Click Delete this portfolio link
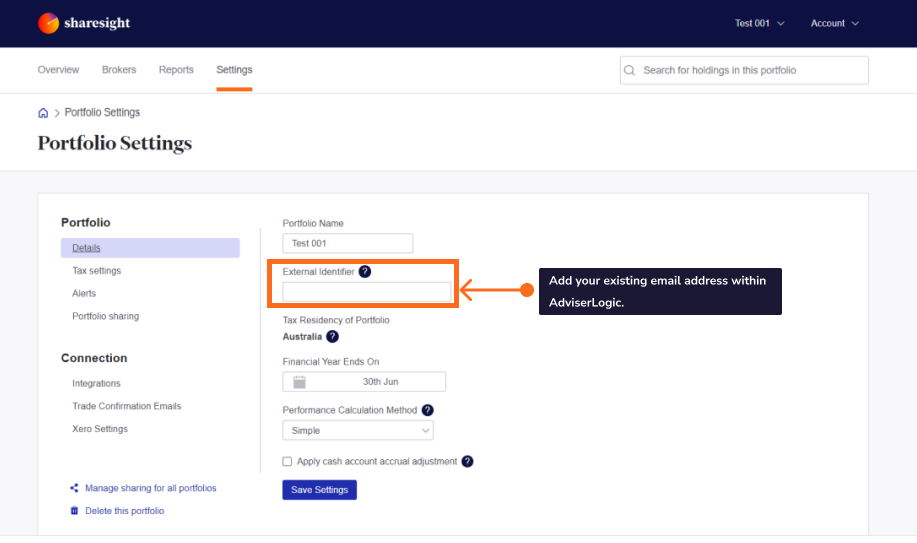 point(125,511)
